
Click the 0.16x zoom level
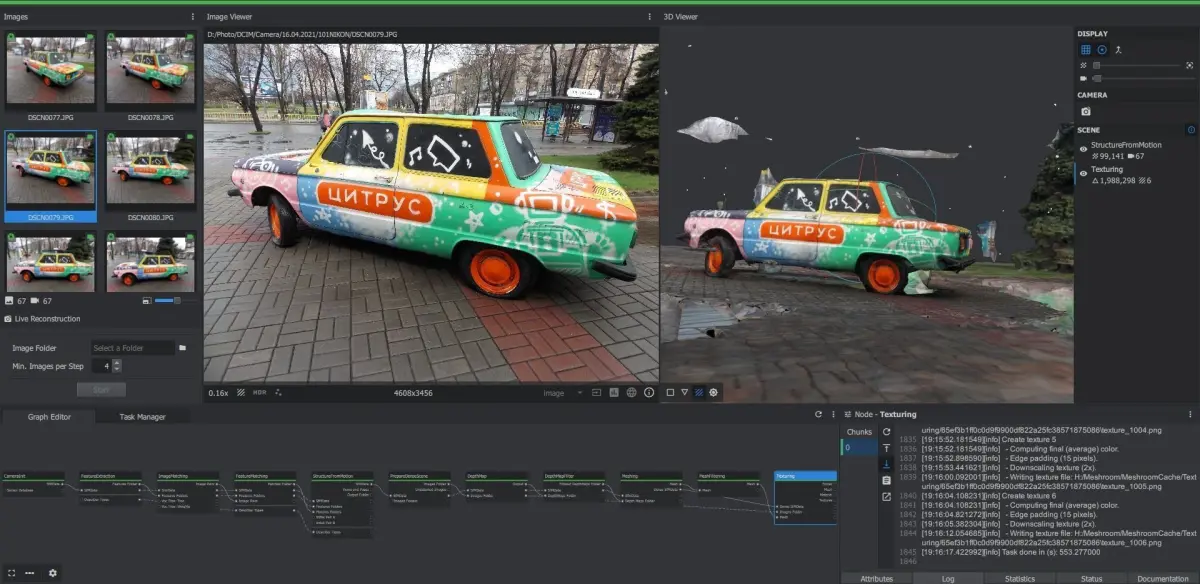[218, 393]
